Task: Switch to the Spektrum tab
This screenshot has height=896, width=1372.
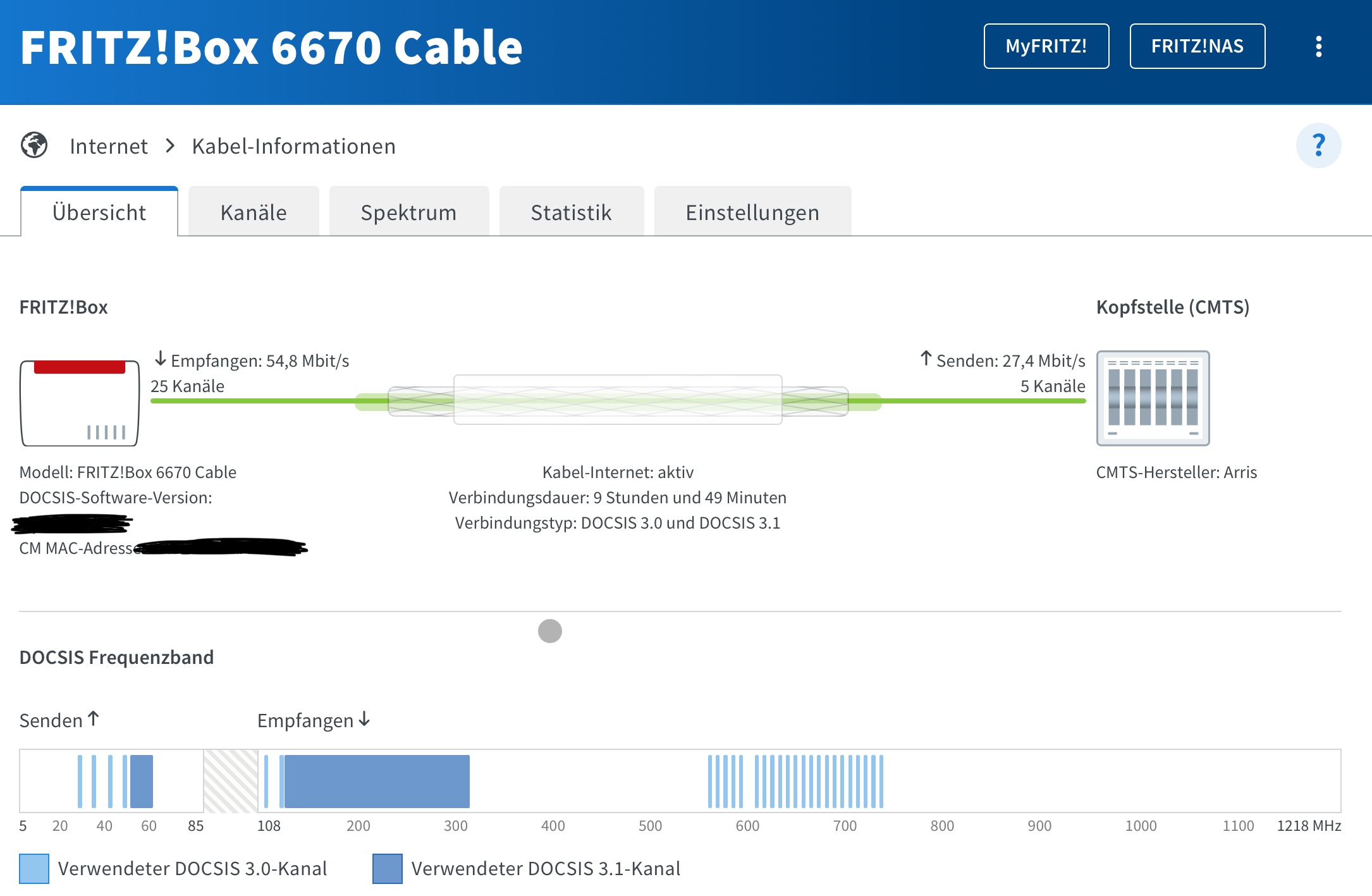Action: pyautogui.click(x=408, y=212)
